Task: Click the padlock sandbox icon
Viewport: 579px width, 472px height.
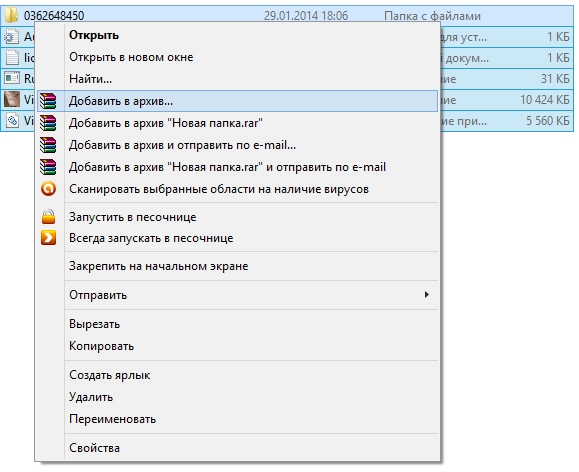Action: [48, 217]
